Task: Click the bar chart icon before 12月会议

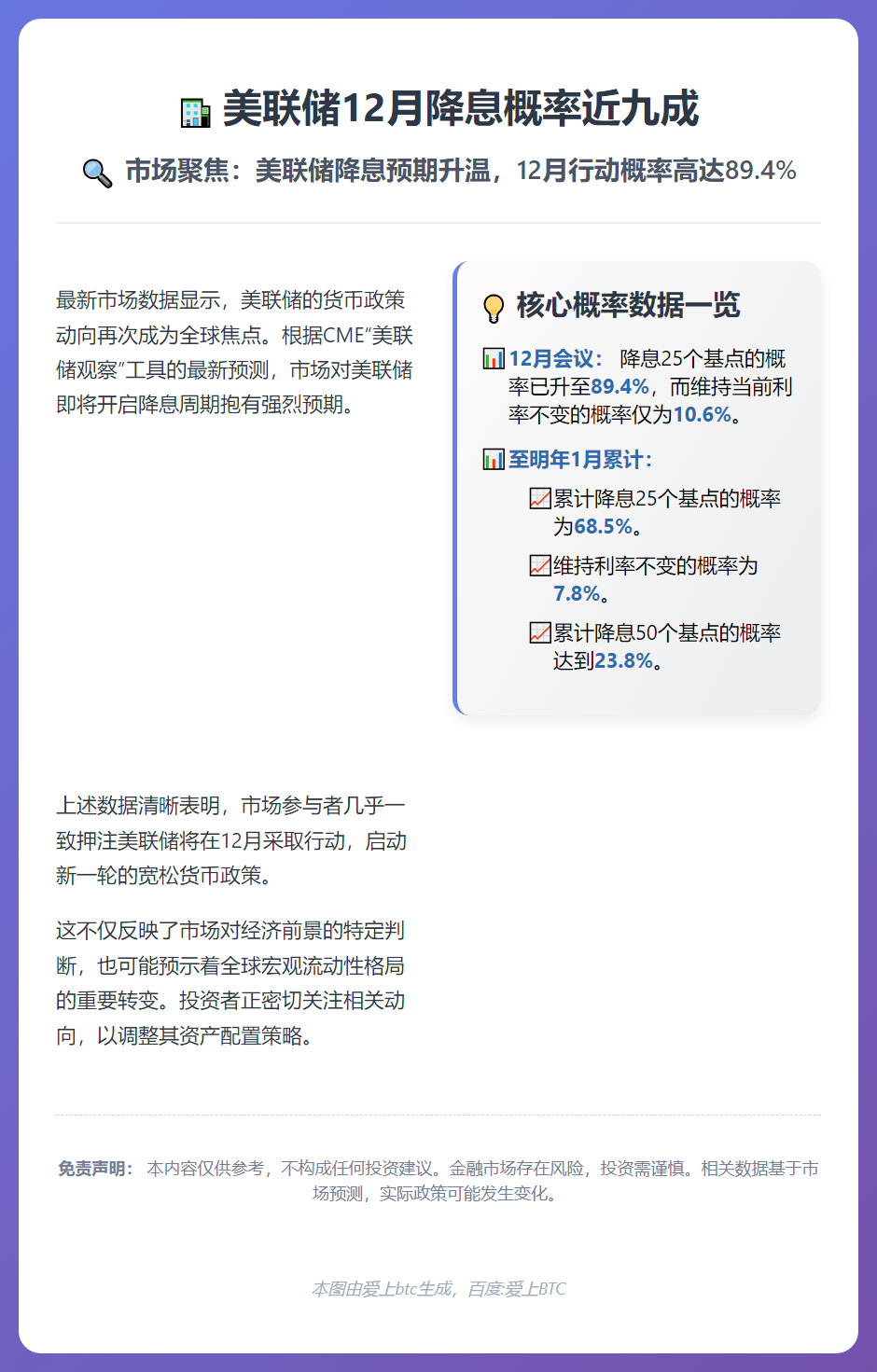Action: point(494,359)
